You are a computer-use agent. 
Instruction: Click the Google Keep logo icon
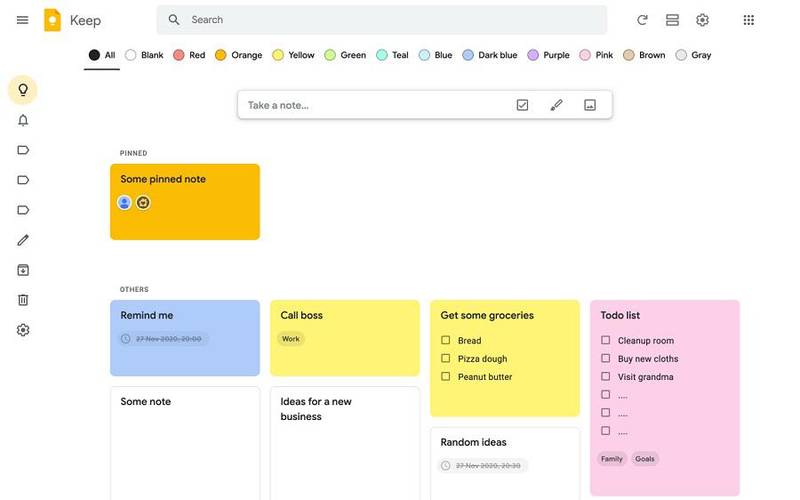tap(52, 20)
